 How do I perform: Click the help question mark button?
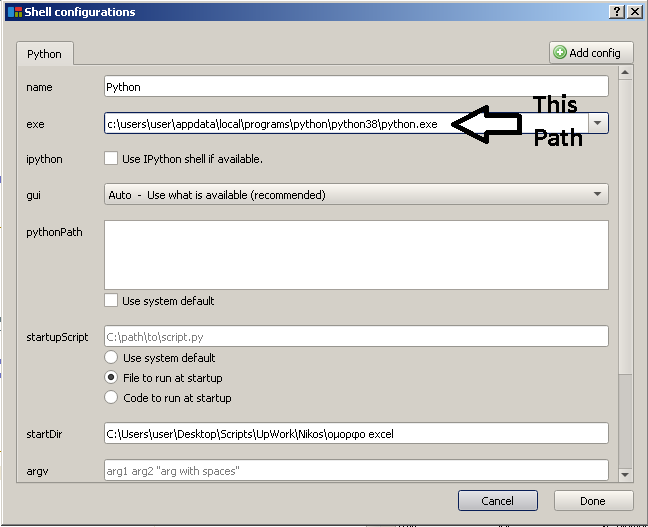click(617, 12)
